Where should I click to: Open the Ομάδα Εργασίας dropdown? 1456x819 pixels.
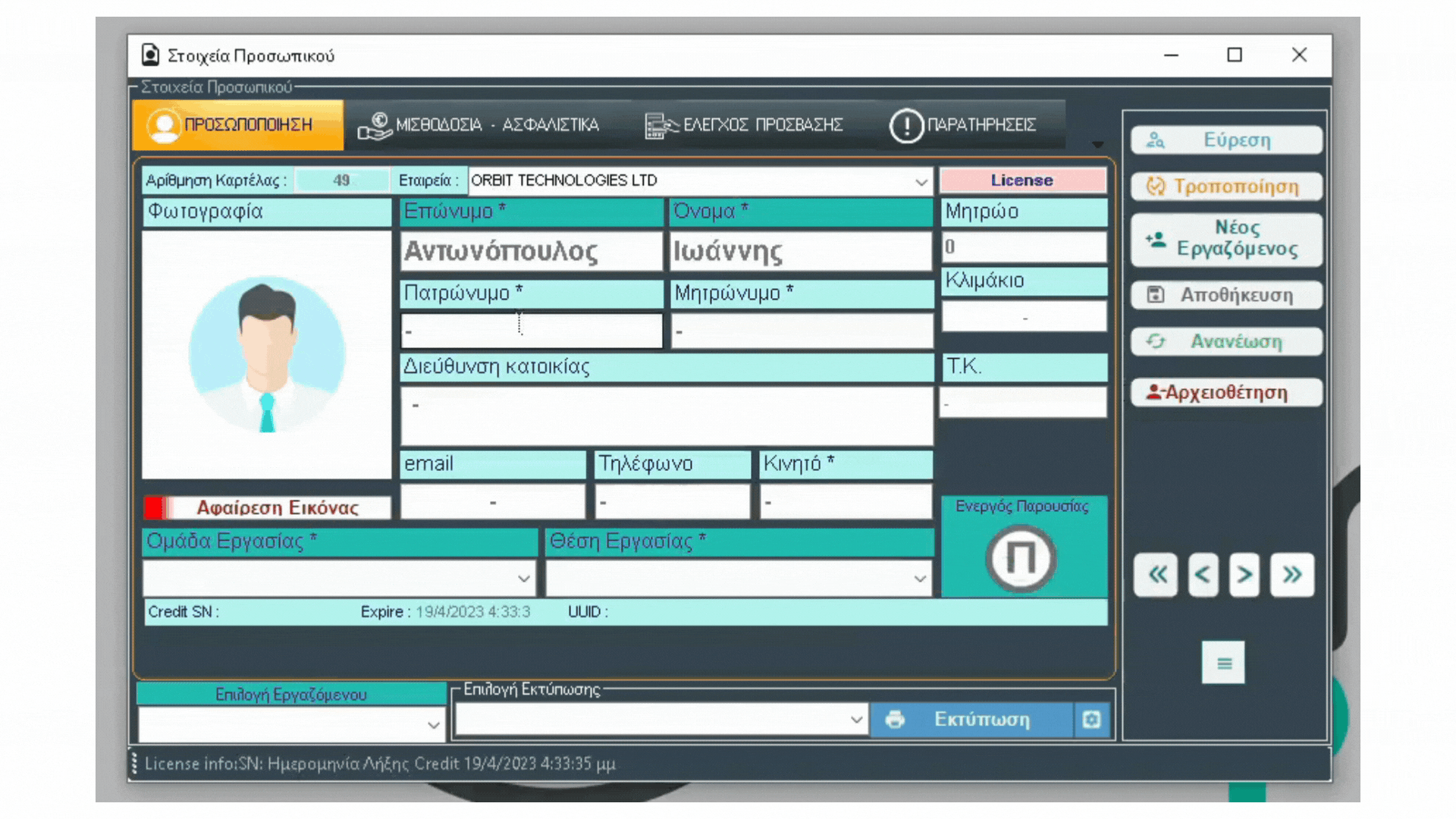pyautogui.click(x=523, y=579)
